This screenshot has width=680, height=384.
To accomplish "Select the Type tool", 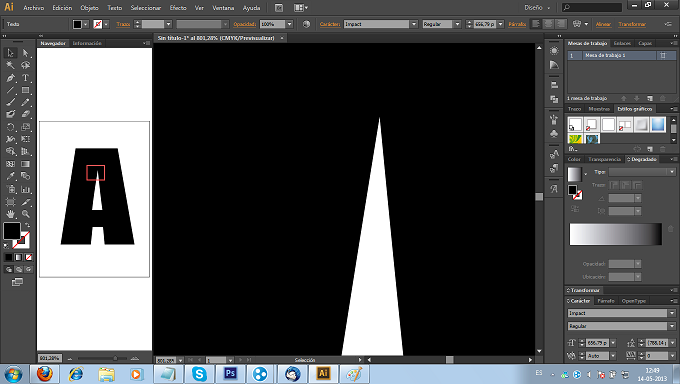I will tap(26, 78).
